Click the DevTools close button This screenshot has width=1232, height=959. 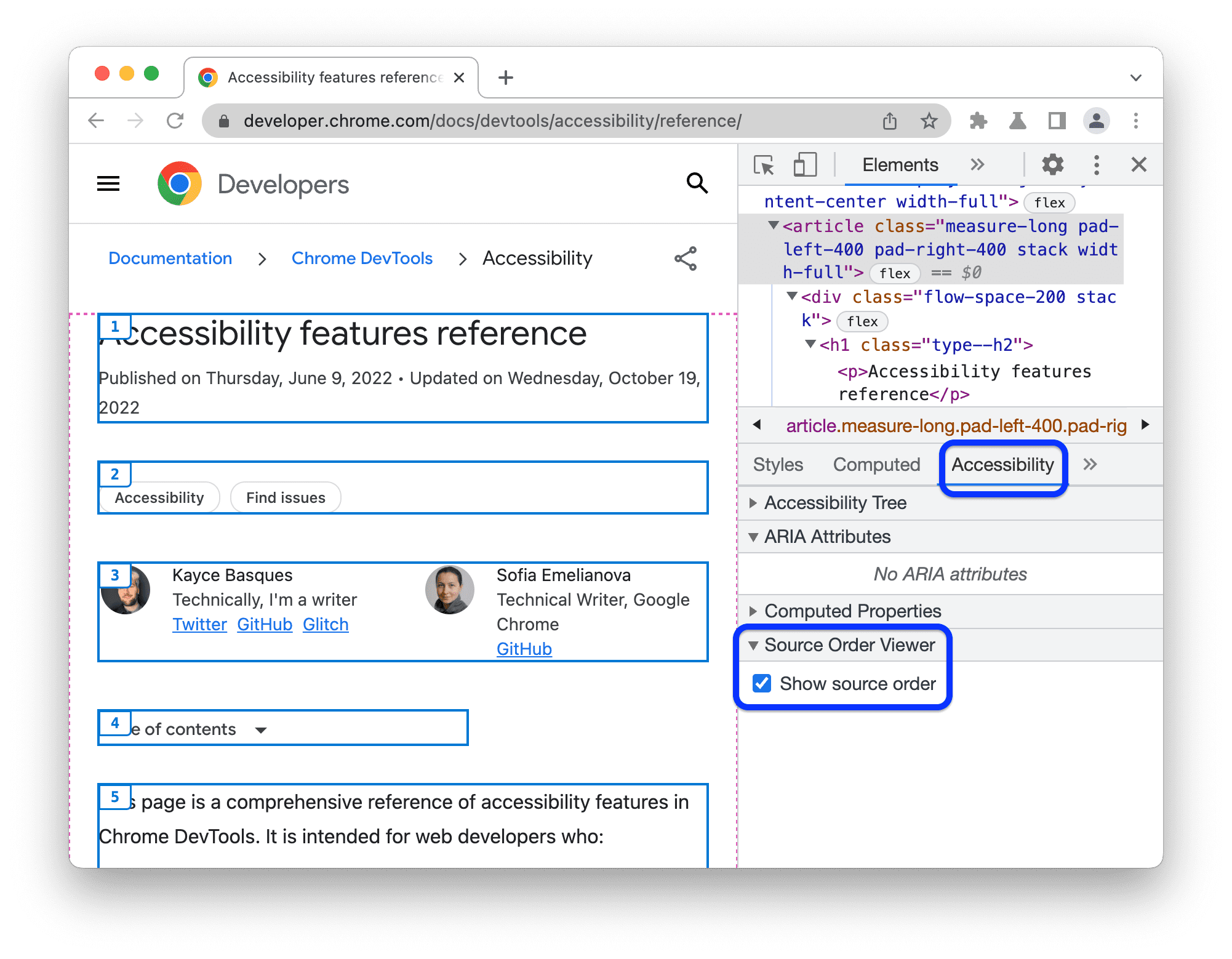click(x=1139, y=164)
